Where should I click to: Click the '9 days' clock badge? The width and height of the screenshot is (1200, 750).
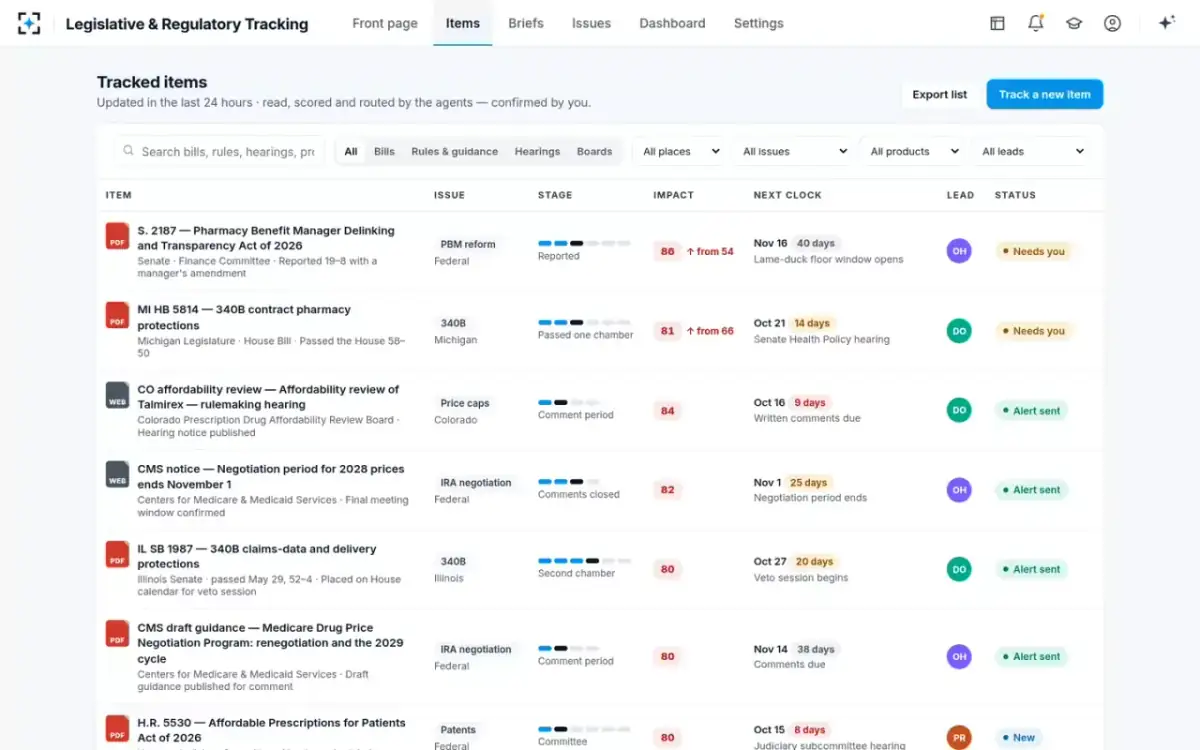point(809,403)
